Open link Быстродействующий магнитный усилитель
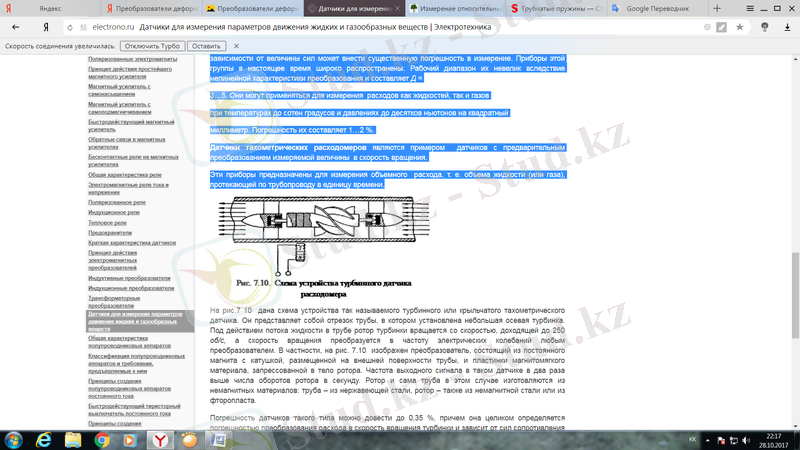The height and width of the screenshot is (450, 800). tap(131, 126)
